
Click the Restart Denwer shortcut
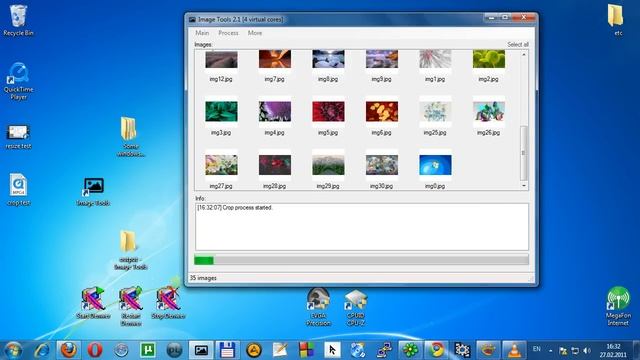click(131, 306)
